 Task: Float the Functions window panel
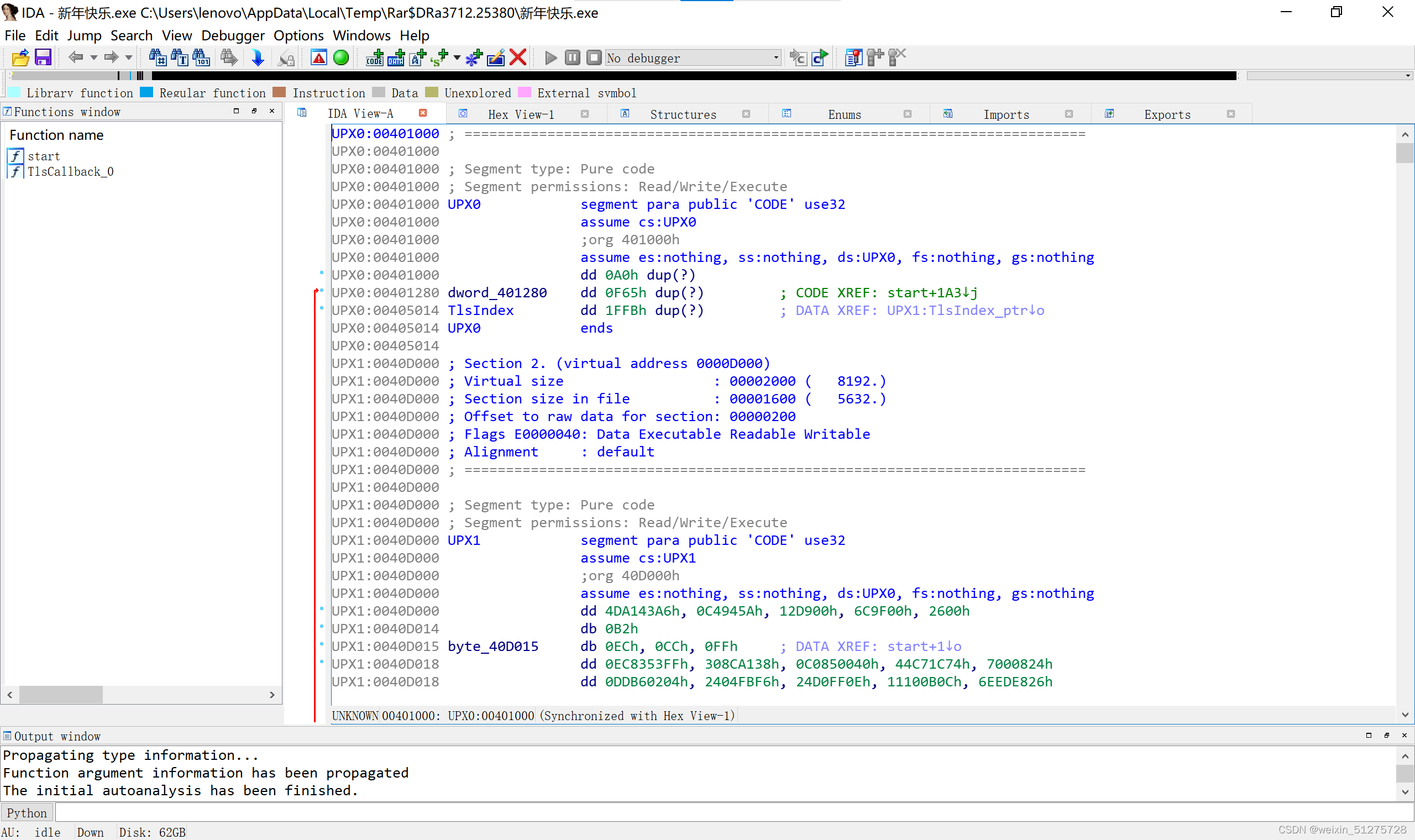click(x=254, y=111)
